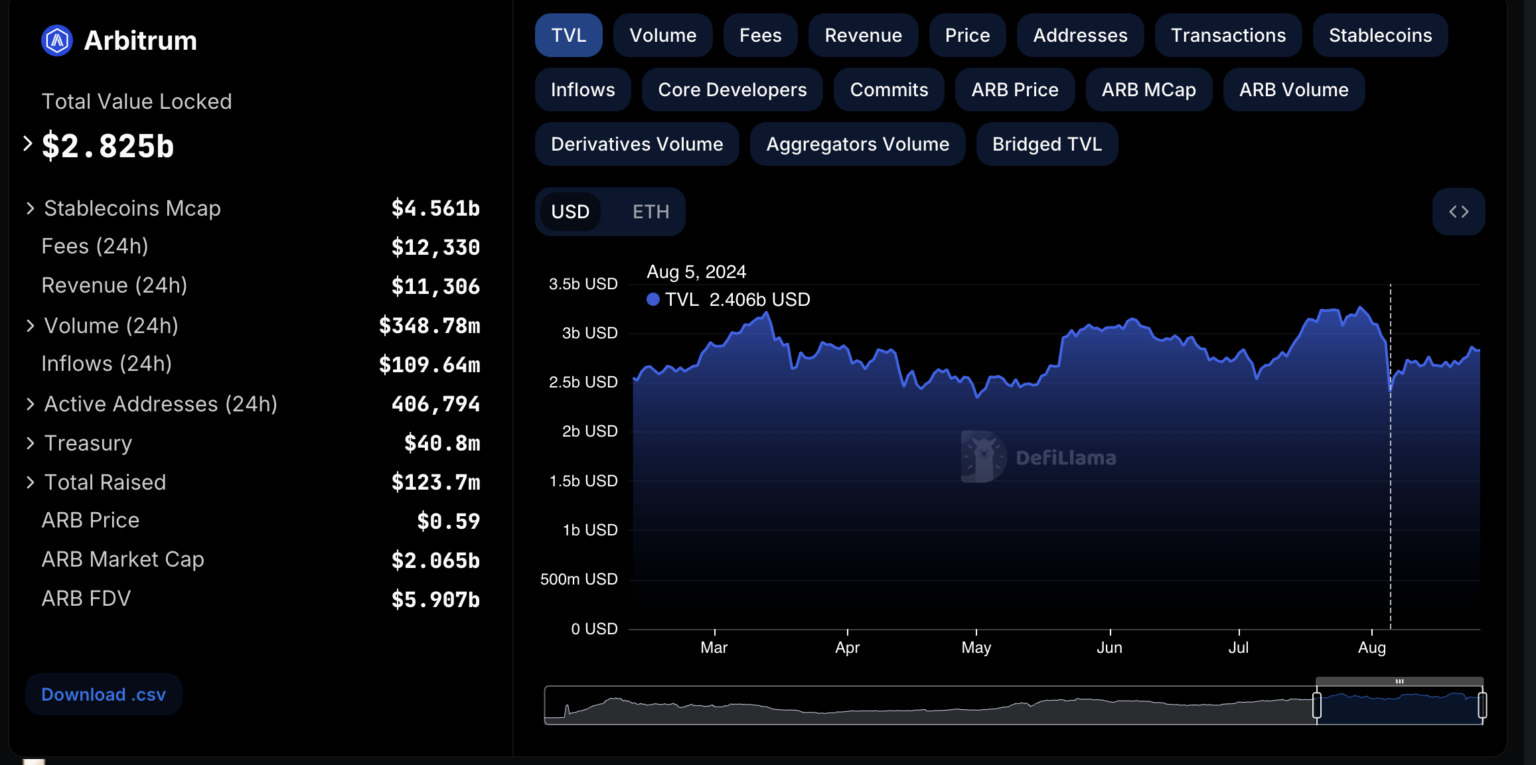Enable the Aggregators Volume series

(x=858, y=144)
